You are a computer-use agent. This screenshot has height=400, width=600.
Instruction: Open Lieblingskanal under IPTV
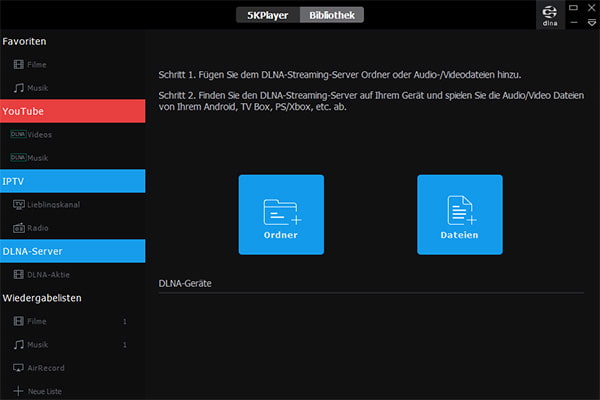[73, 204]
